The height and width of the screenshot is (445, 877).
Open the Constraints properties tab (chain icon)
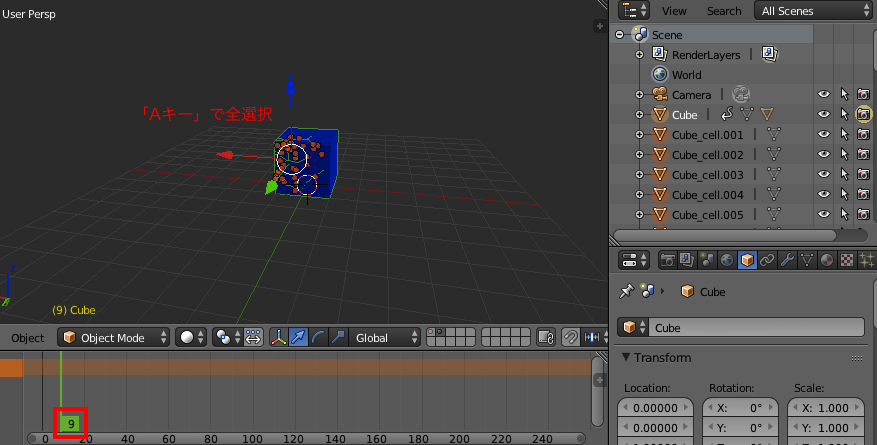pos(767,260)
